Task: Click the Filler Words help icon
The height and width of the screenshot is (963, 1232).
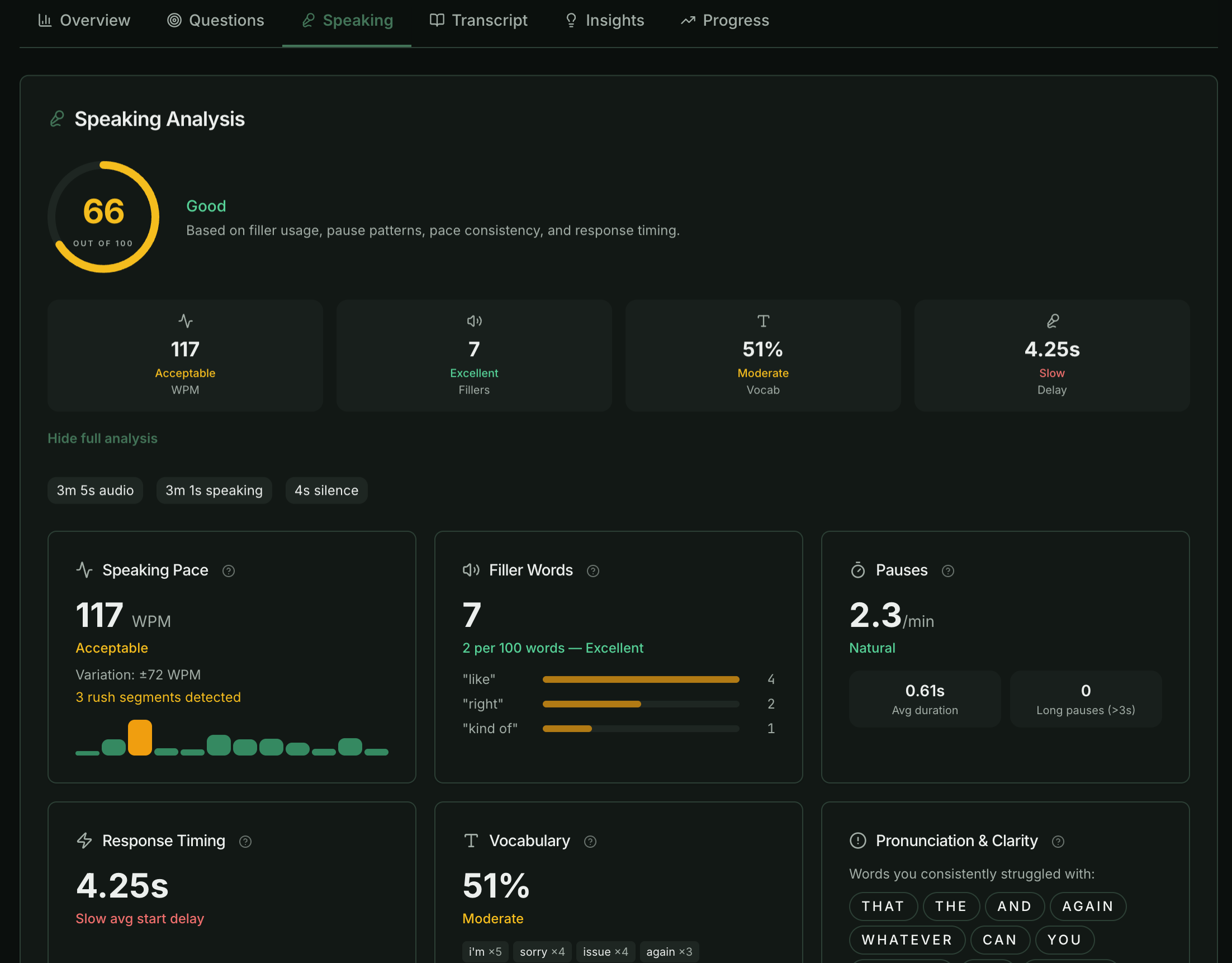Action: 593,571
